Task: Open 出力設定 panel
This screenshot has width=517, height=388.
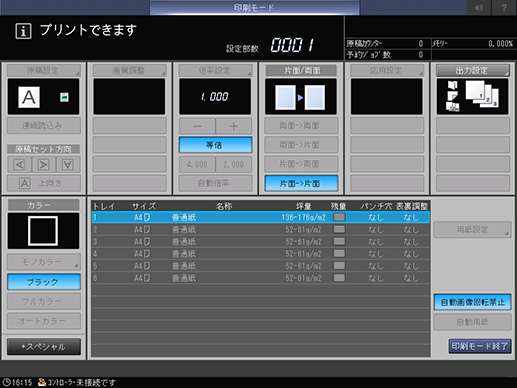Action: tap(473, 70)
